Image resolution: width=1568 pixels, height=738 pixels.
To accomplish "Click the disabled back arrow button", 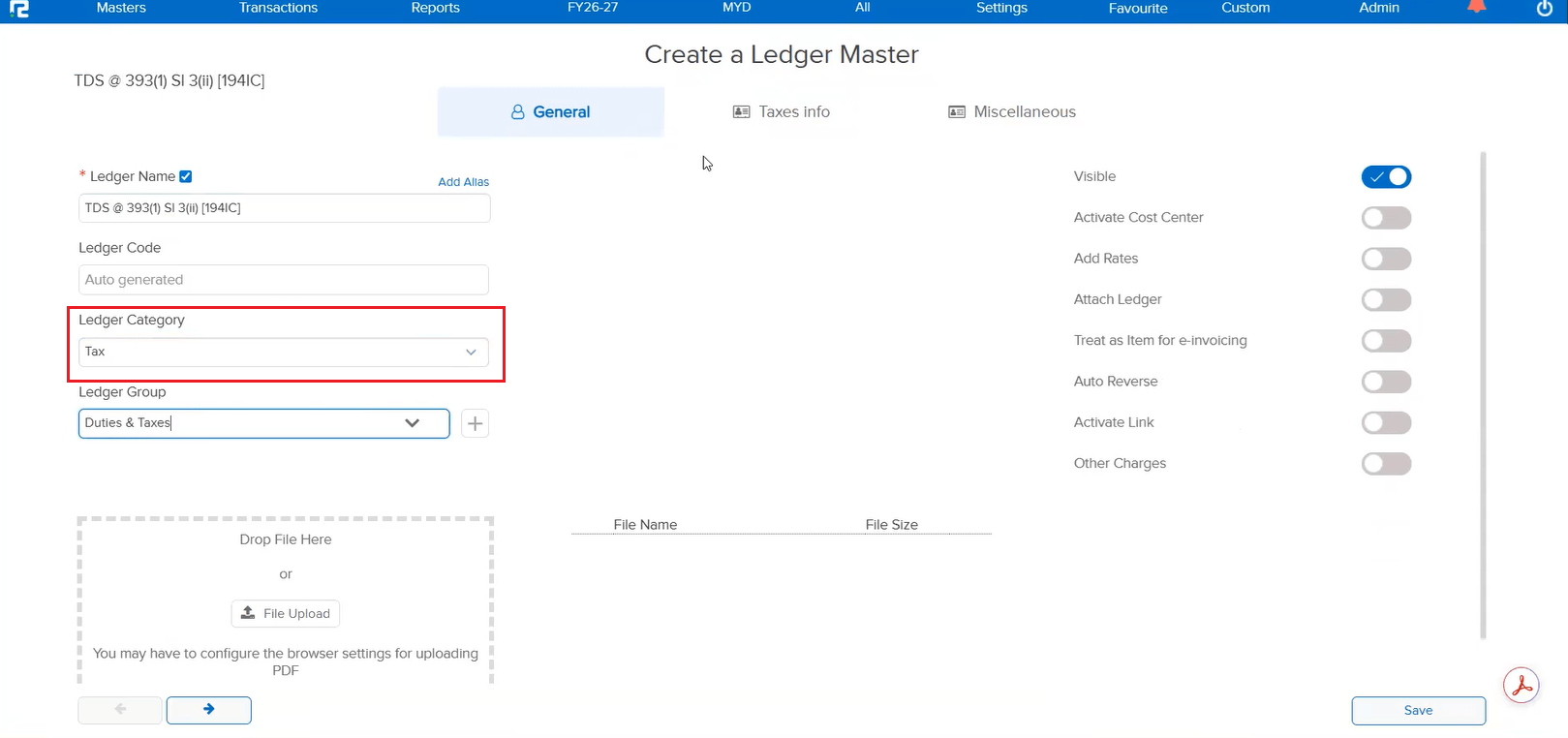I will (x=120, y=710).
